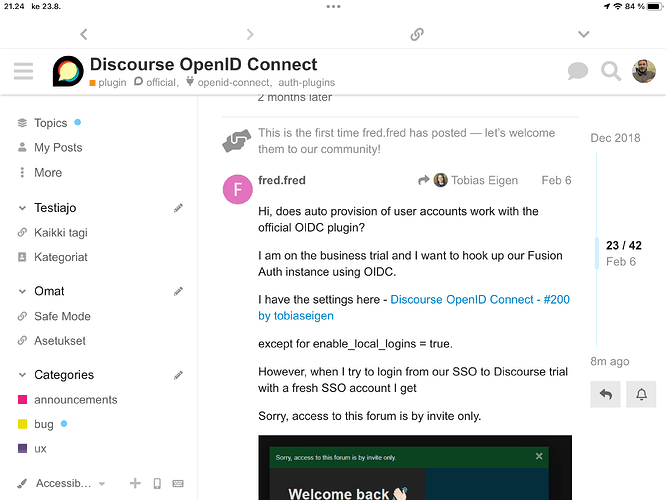Click the 23 / 42 timeline position
666x500 pixels.
624,246
